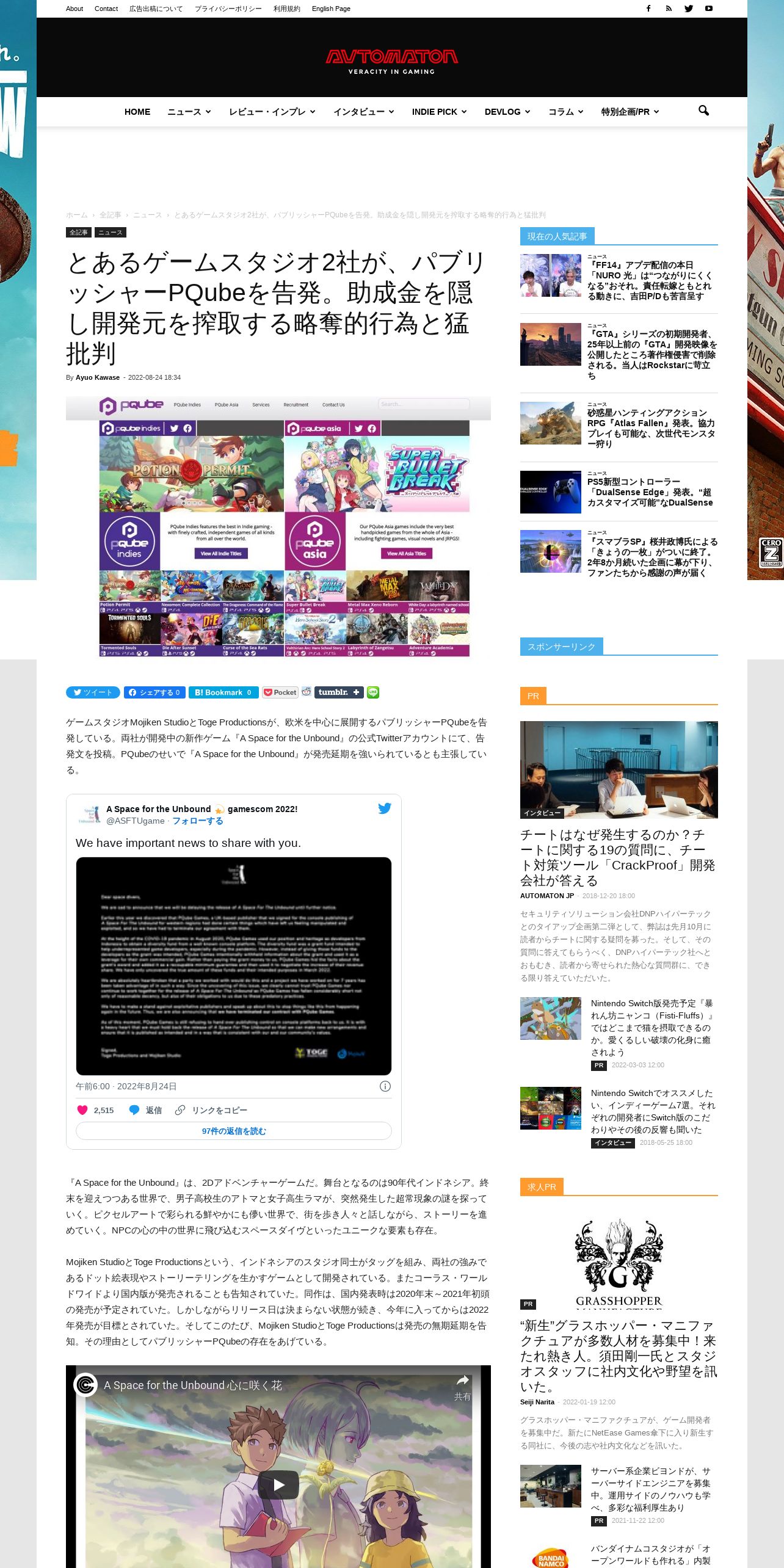
Task: Open the DualSense Edge article thumbnail
Action: (551, 492)
